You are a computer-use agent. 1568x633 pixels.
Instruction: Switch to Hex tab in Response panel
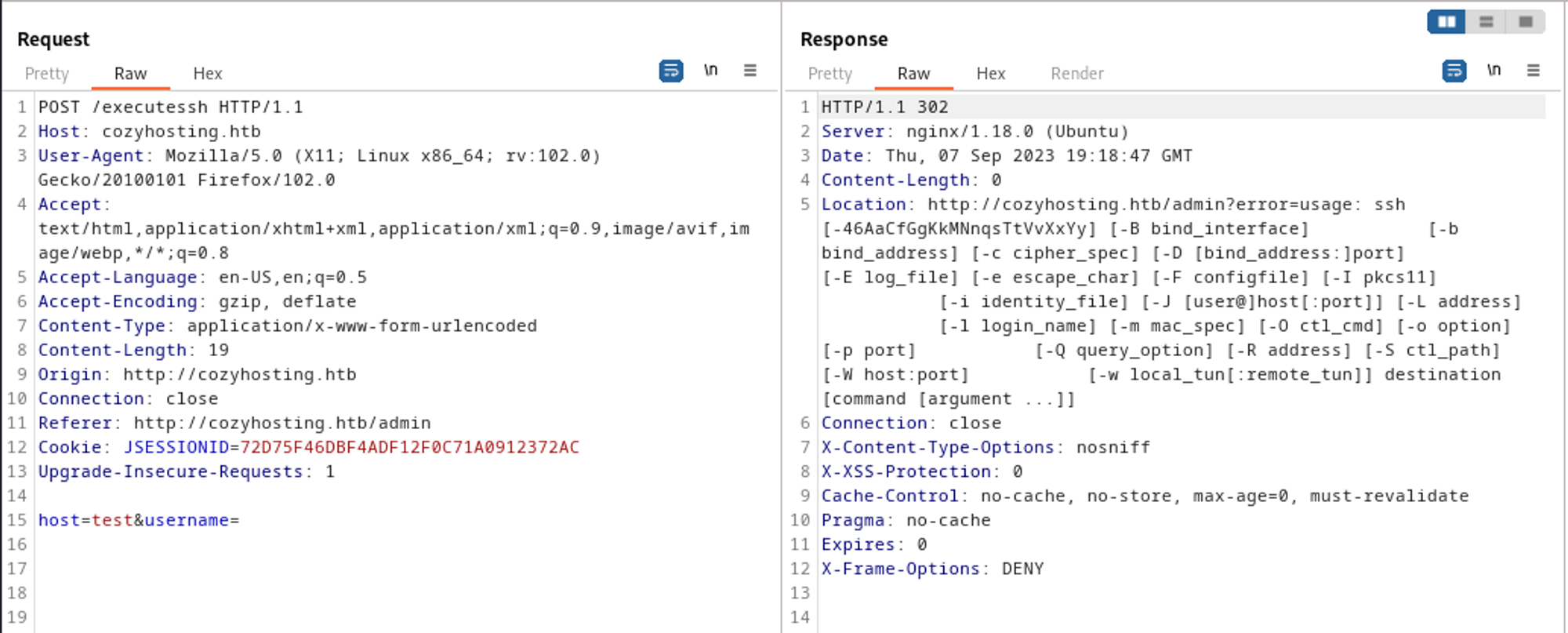(x=990, y=74)
